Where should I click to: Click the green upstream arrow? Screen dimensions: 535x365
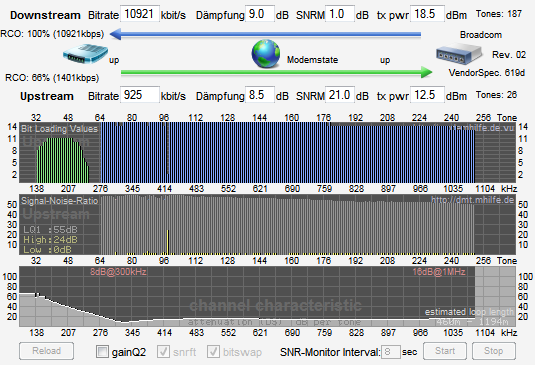[x=277, y=72]
